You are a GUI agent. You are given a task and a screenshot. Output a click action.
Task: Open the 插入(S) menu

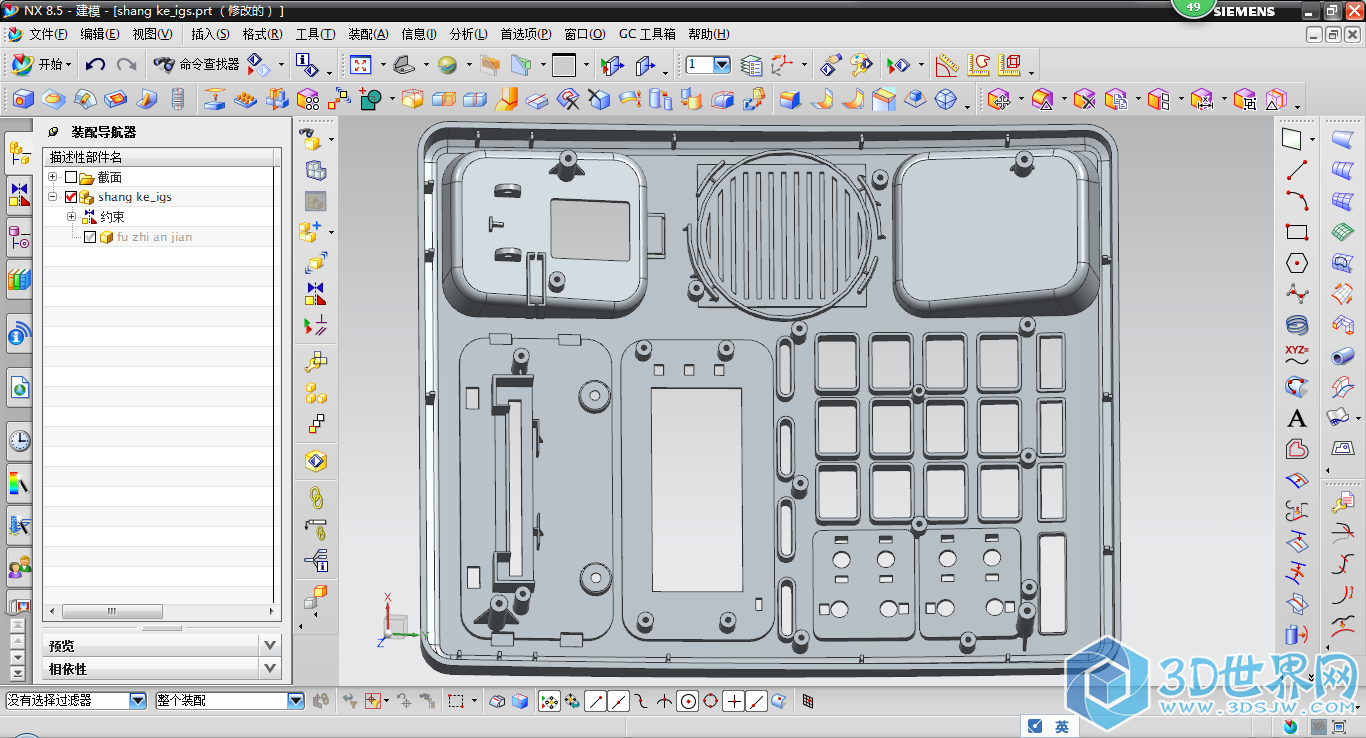pos(209,34)
